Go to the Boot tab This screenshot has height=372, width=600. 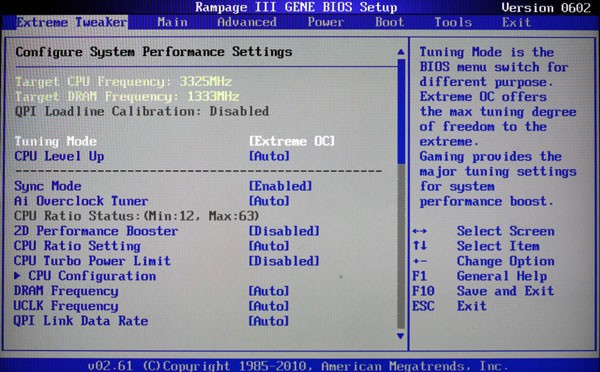point(390,22)
